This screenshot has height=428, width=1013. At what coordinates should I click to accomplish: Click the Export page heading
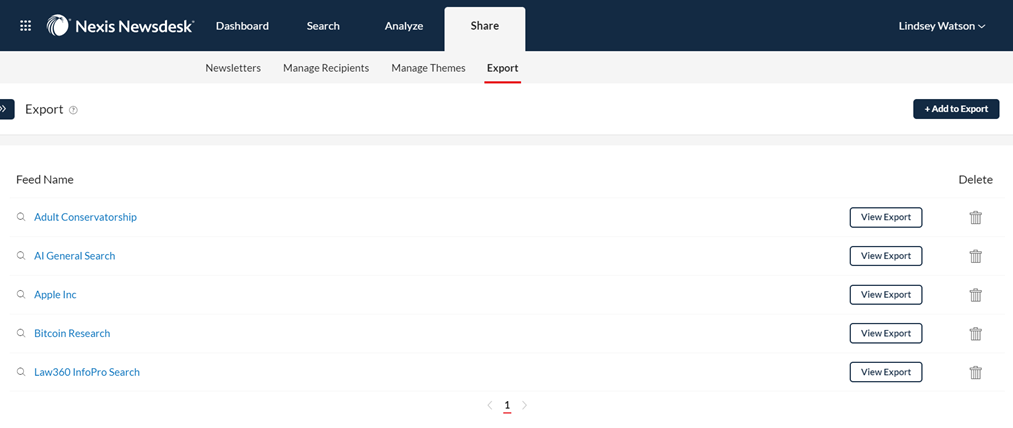tap(44, 109)
